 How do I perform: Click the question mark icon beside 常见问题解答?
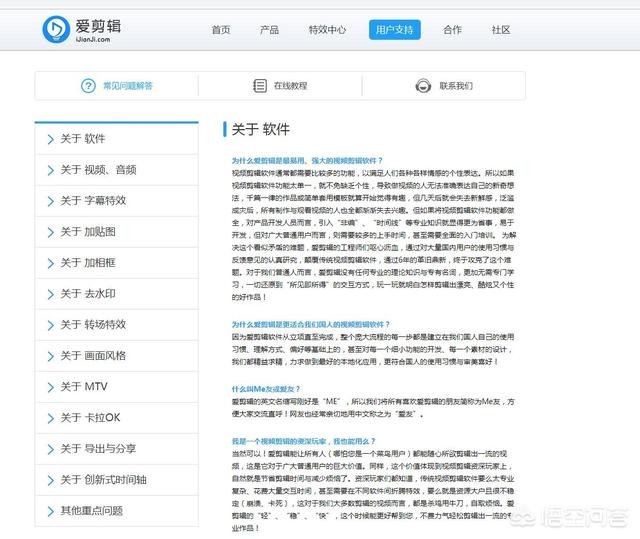click(85, 86)
